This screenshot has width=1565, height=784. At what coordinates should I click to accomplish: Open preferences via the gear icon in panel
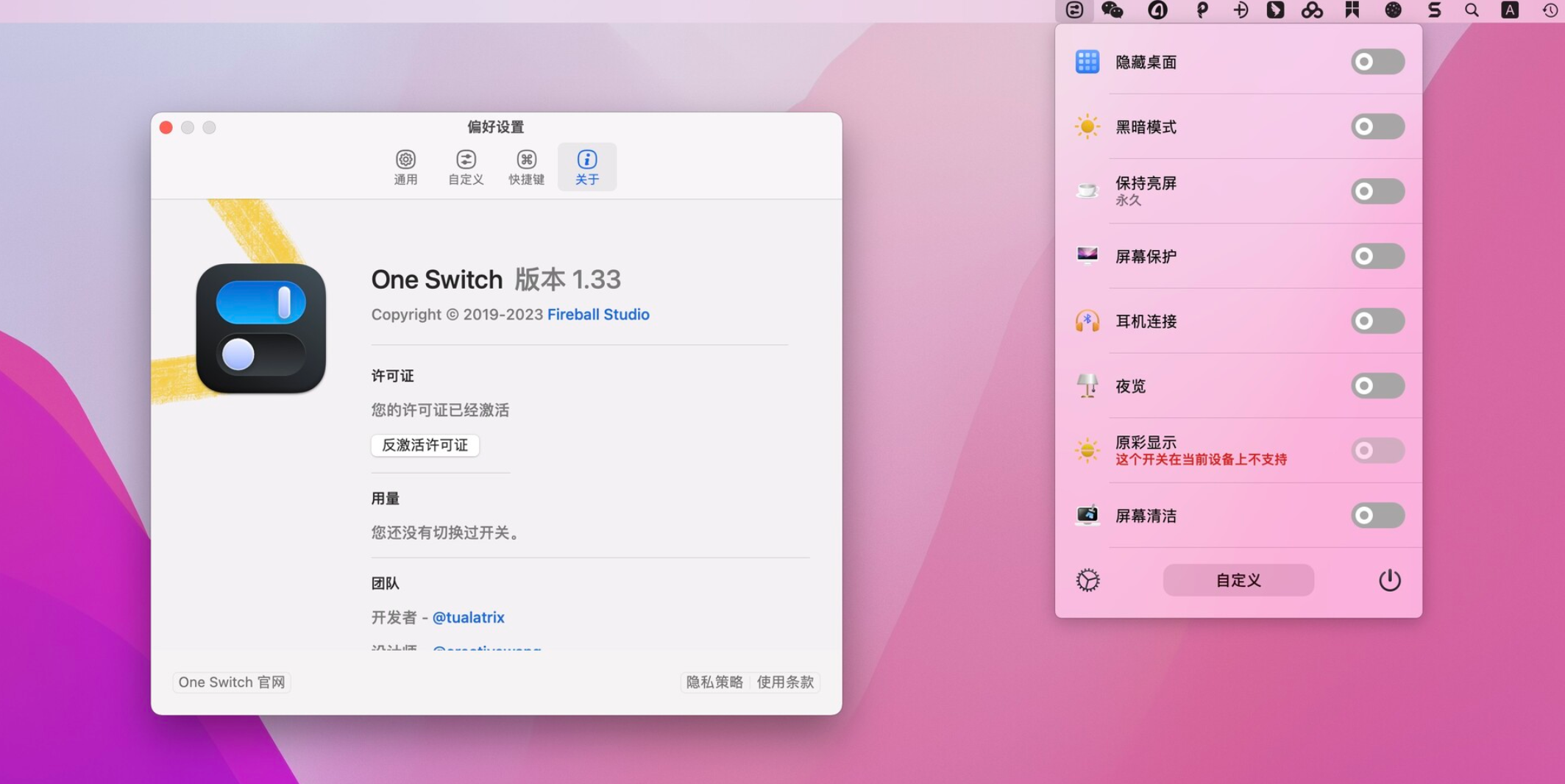click(x=1087, y=580)
